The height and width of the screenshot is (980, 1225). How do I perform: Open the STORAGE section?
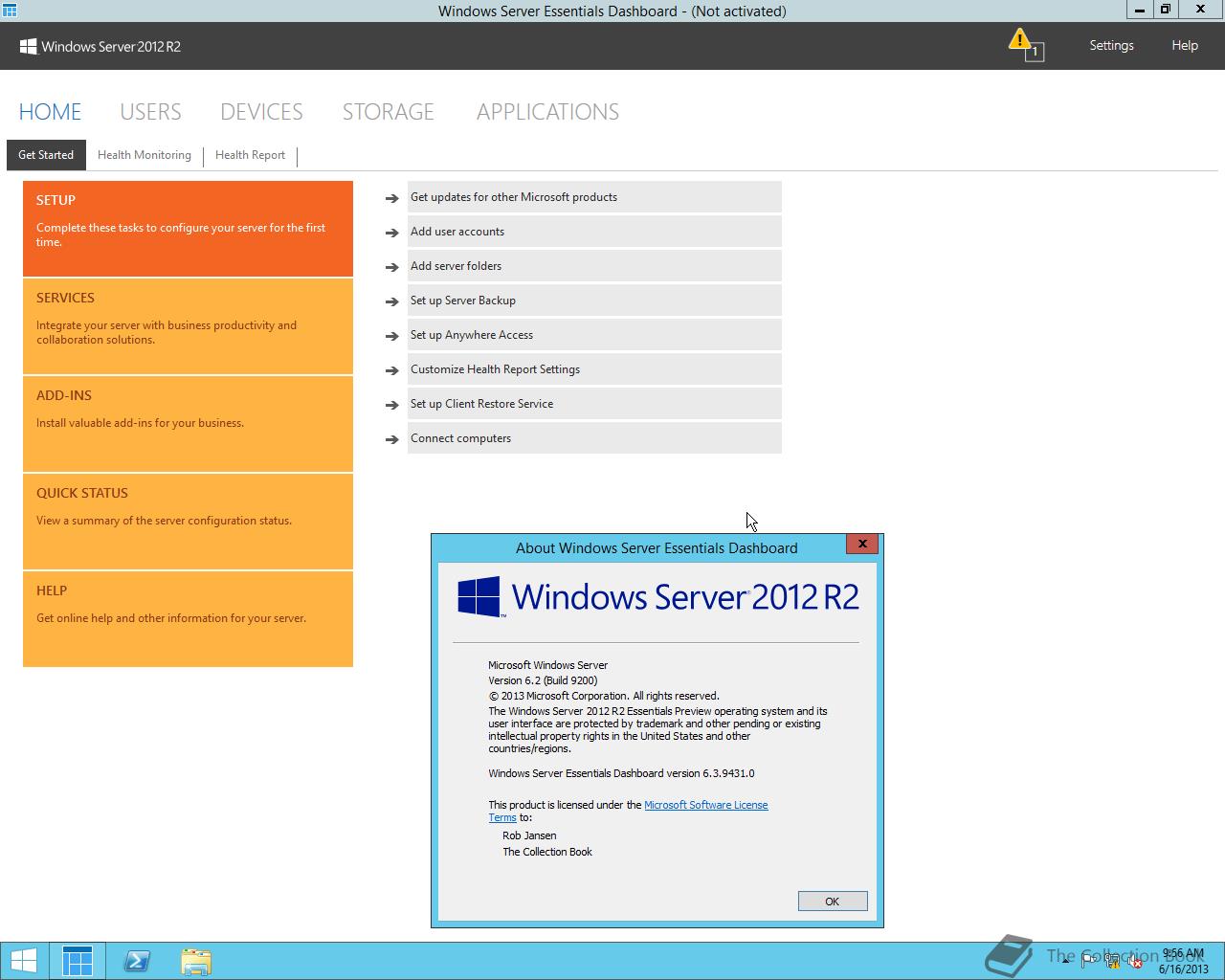click(388, 112)
